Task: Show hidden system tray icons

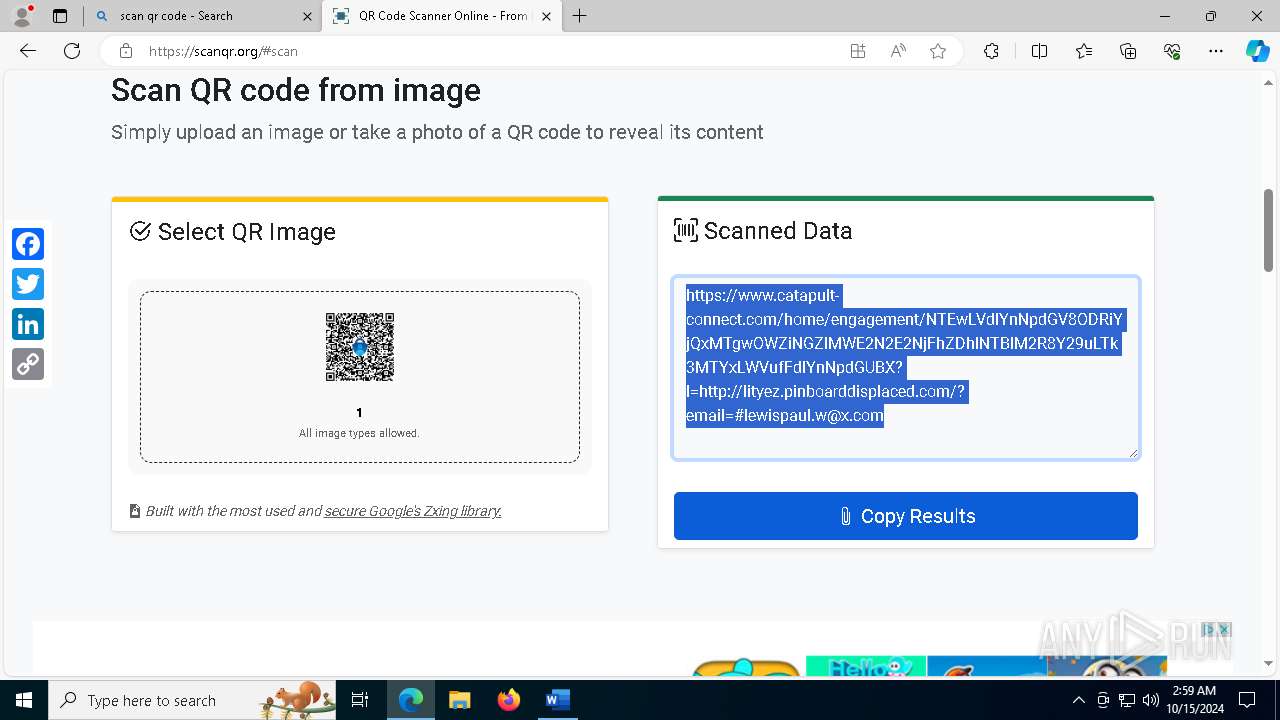Action: [1078, 700]
